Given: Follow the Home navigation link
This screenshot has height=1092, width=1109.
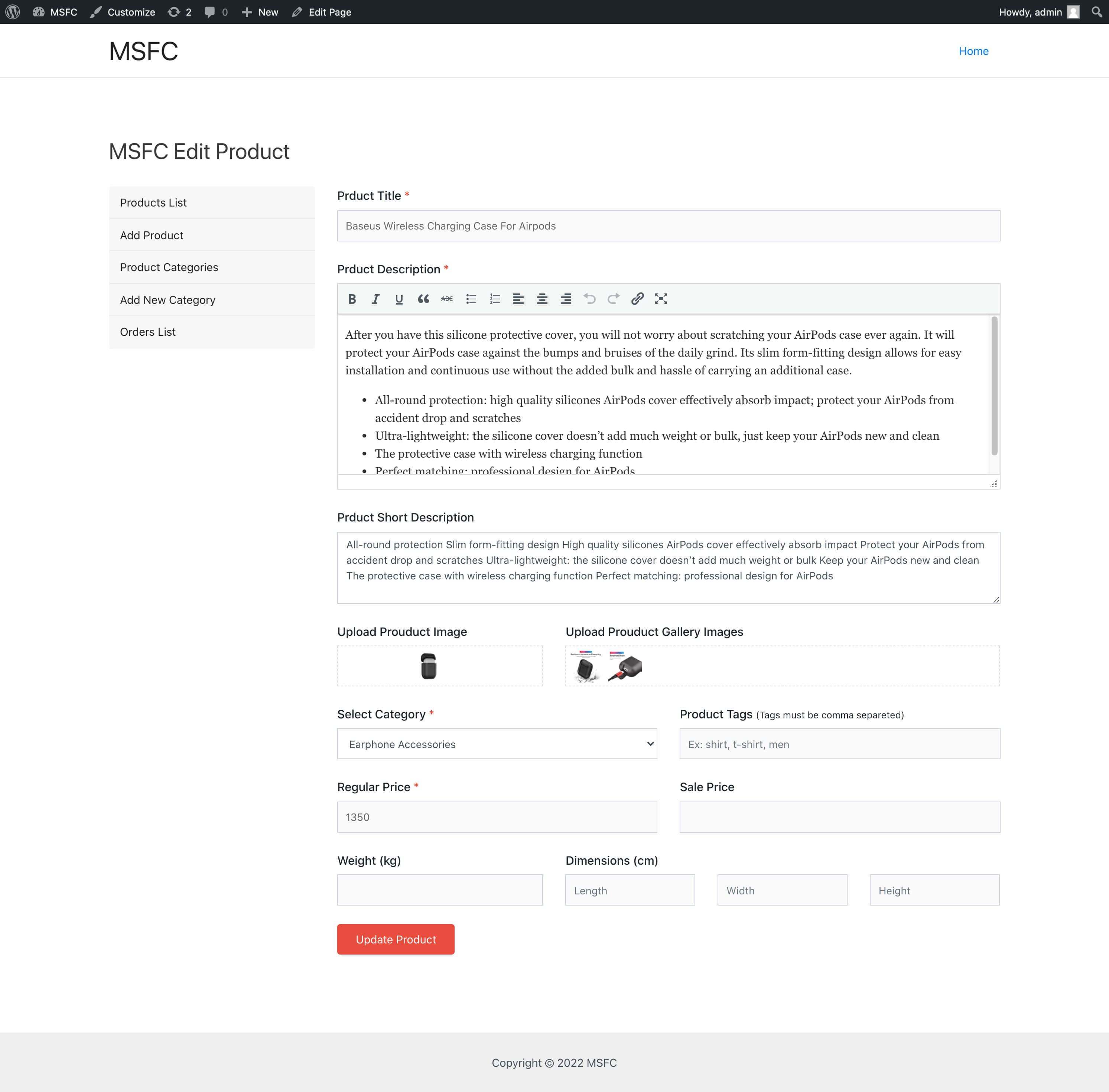Looking at the screenshot, I should coord(973,51).
